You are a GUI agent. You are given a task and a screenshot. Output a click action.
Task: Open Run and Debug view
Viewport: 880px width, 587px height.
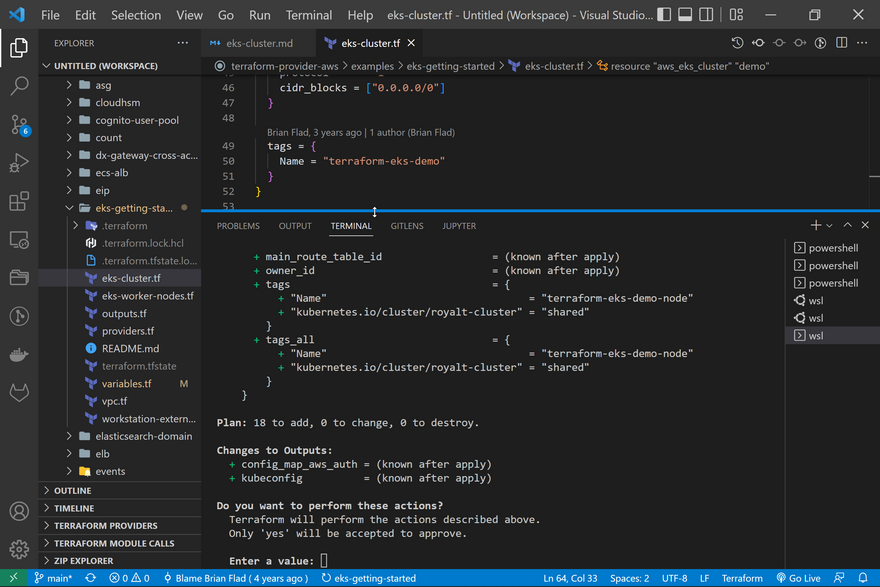click(x=19, y=163)
